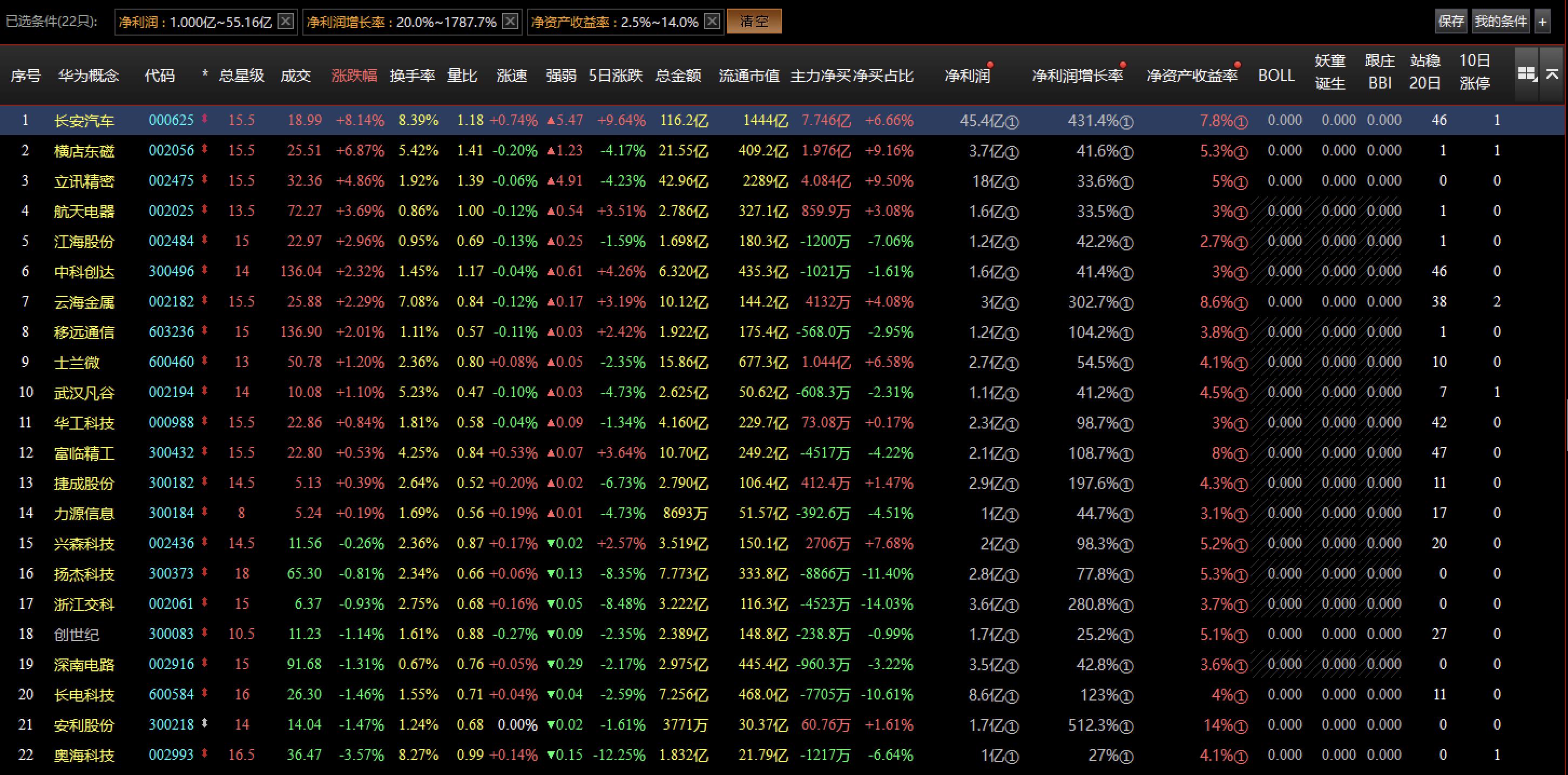Click info icon beside 431.4% growth rate
Image resolution: width=1568 pixels, height=775 pixels.
[1127, 123]
